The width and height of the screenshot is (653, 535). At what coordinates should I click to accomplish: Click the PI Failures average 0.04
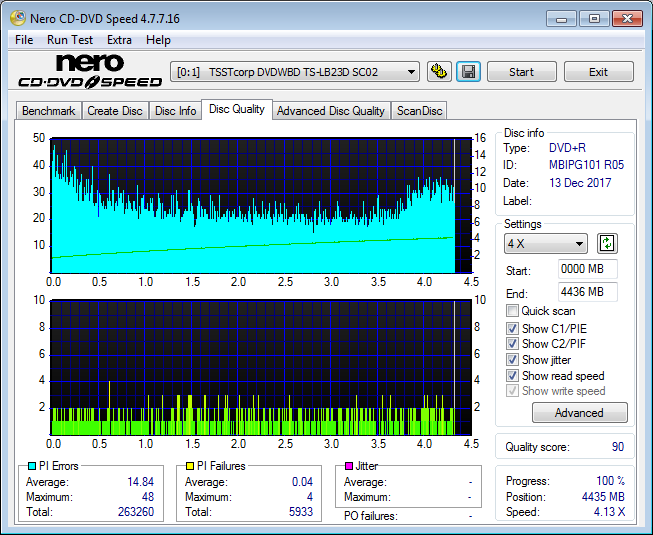(x=302, y=482)
